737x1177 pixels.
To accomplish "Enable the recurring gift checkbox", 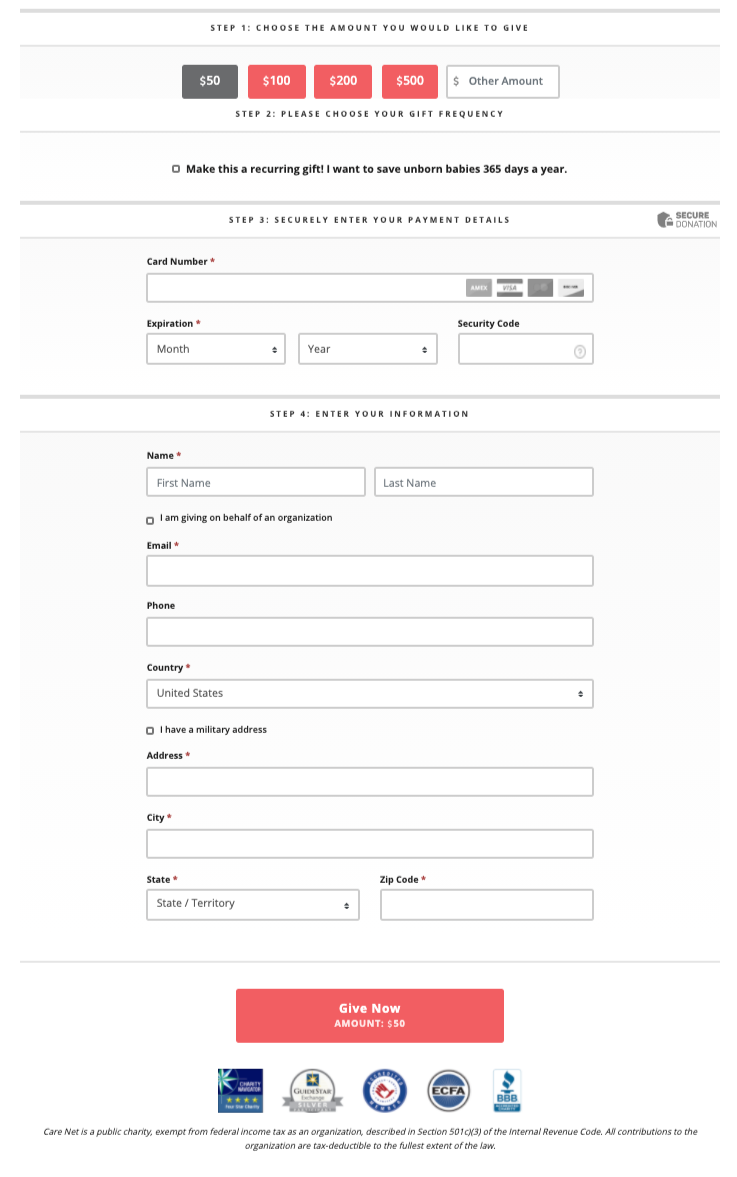I will 176,170.
